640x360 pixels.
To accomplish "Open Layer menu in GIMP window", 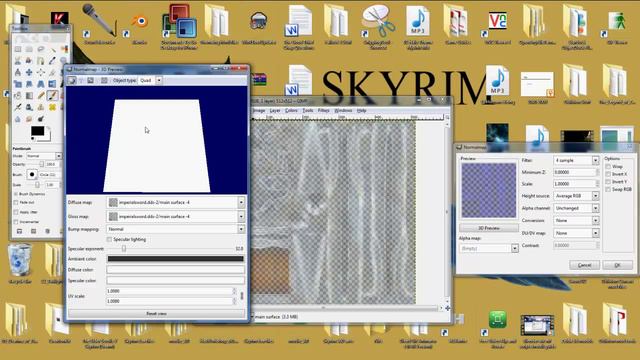I will tap(275, 111).
